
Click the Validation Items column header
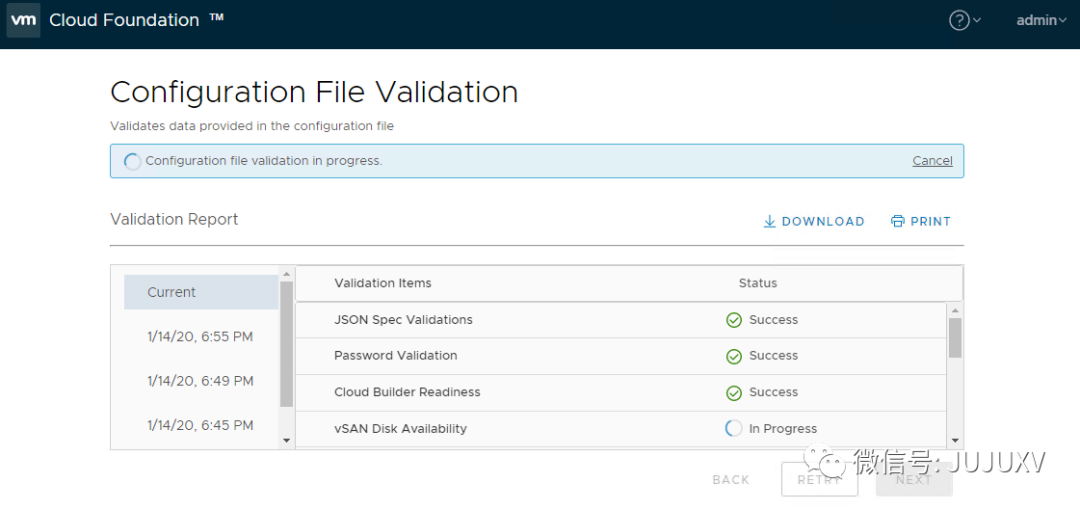(383, 283)
